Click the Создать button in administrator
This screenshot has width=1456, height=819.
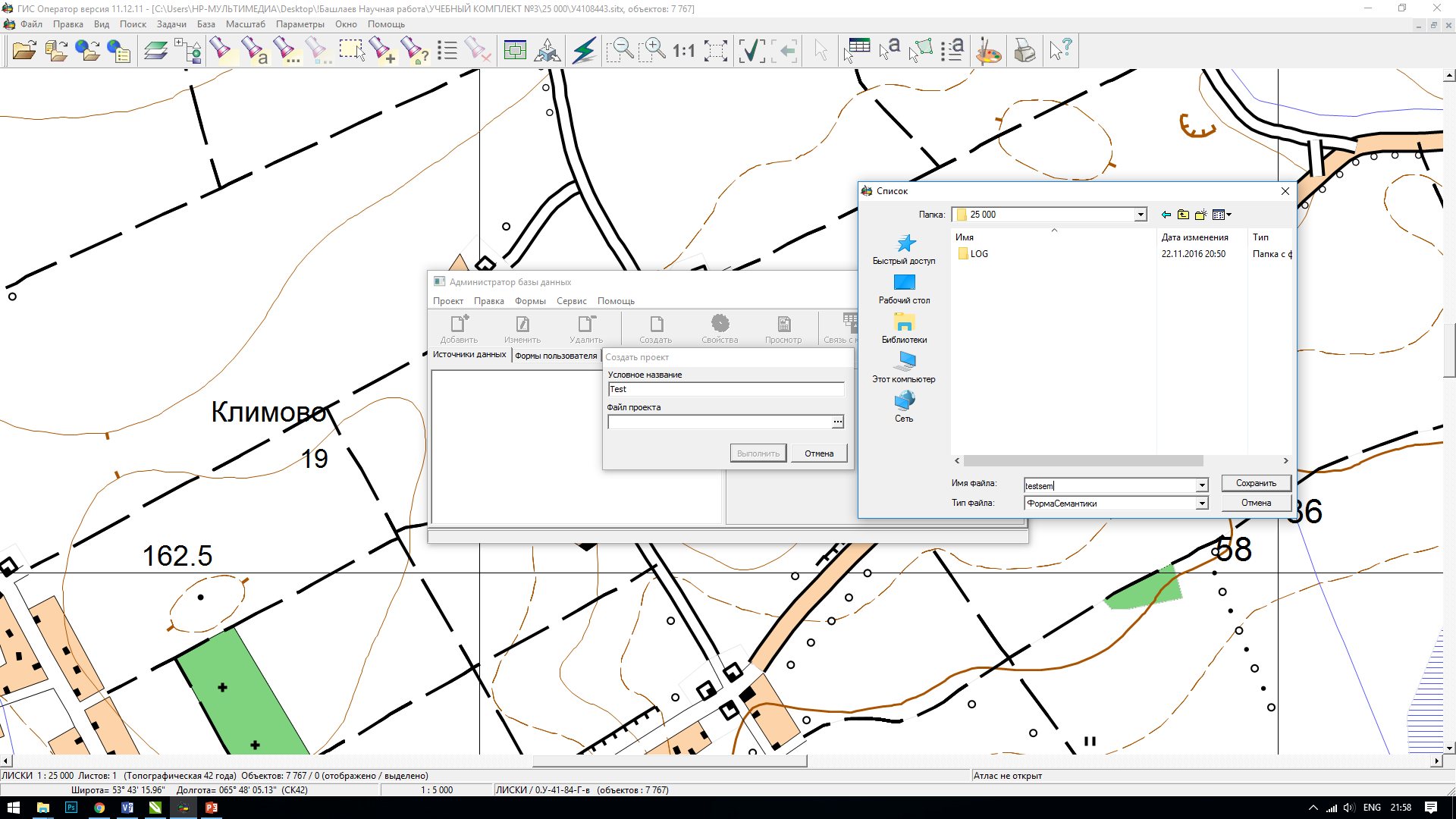click(x=655, y=329)
